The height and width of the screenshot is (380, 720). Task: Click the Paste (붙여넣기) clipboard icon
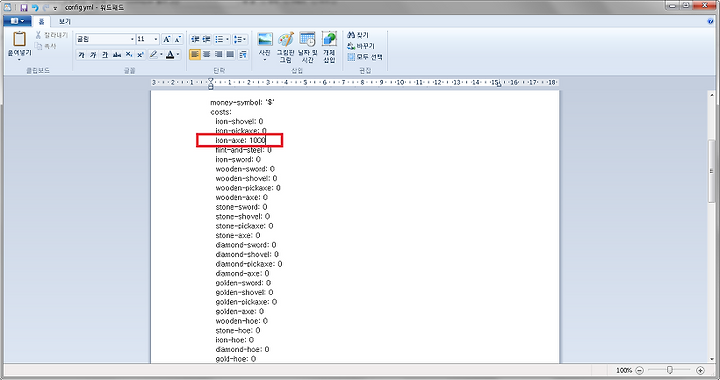pyautogui.click(x=19, y=39)
